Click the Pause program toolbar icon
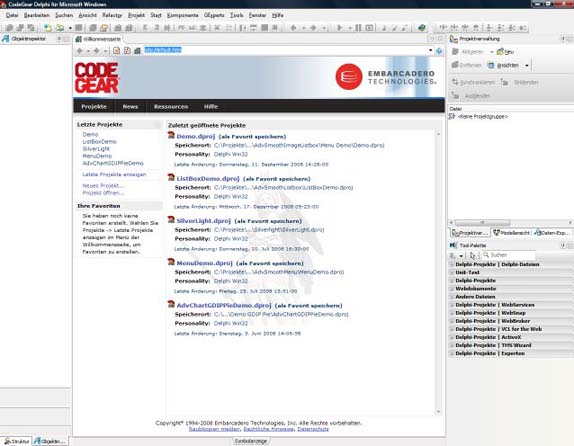 [x=358, y=27]
